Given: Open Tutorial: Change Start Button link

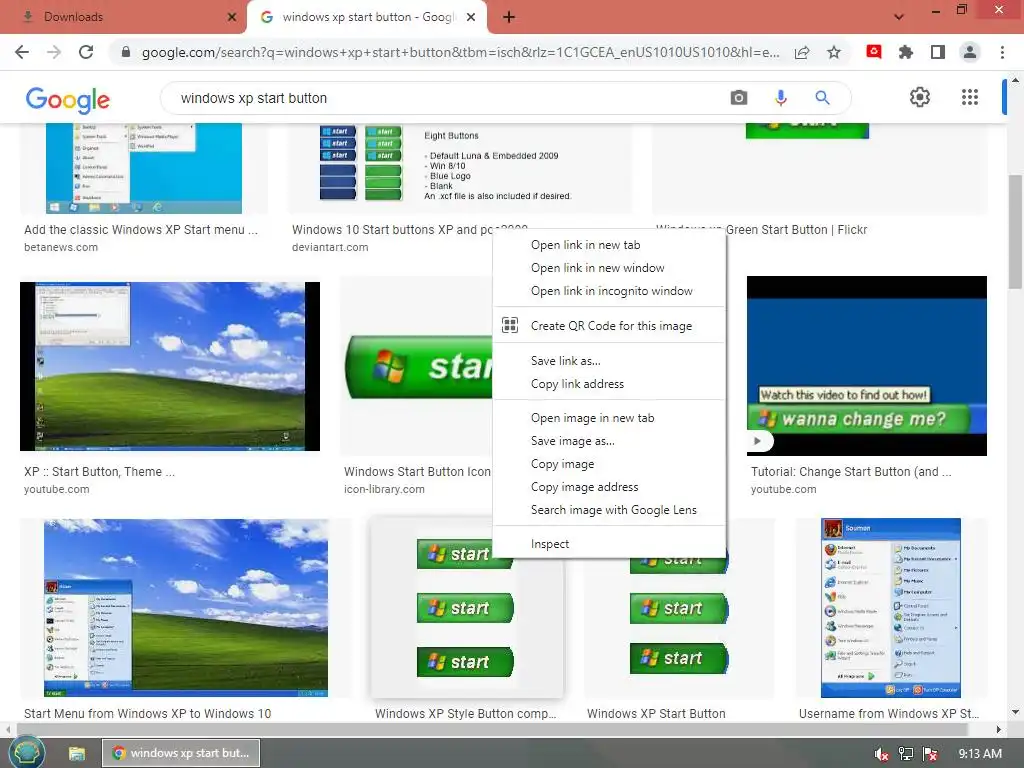Looking at the screenshot, I should coord(851,472).
